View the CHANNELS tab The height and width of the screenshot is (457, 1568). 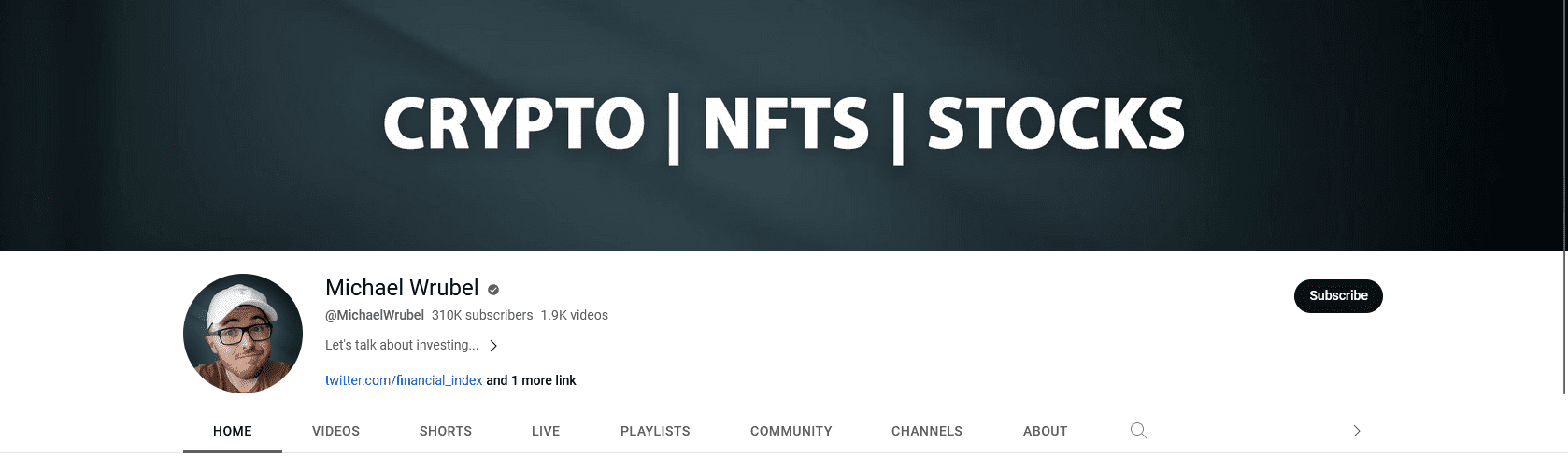(927, 431)
